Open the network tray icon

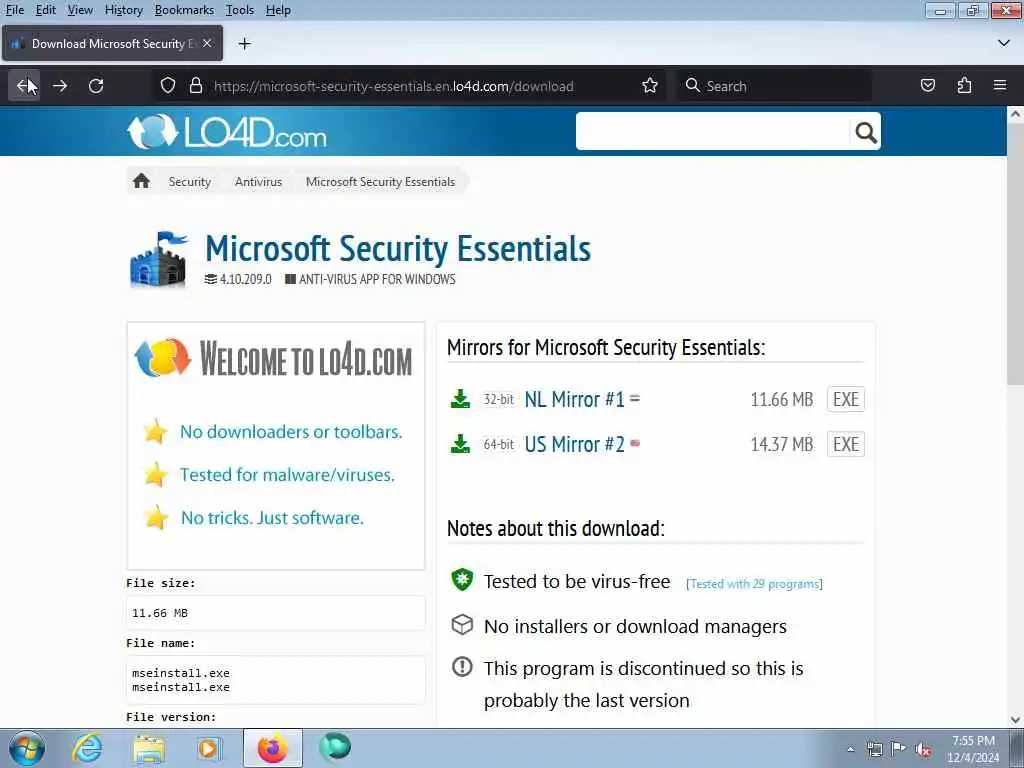[x=874, y=749]
